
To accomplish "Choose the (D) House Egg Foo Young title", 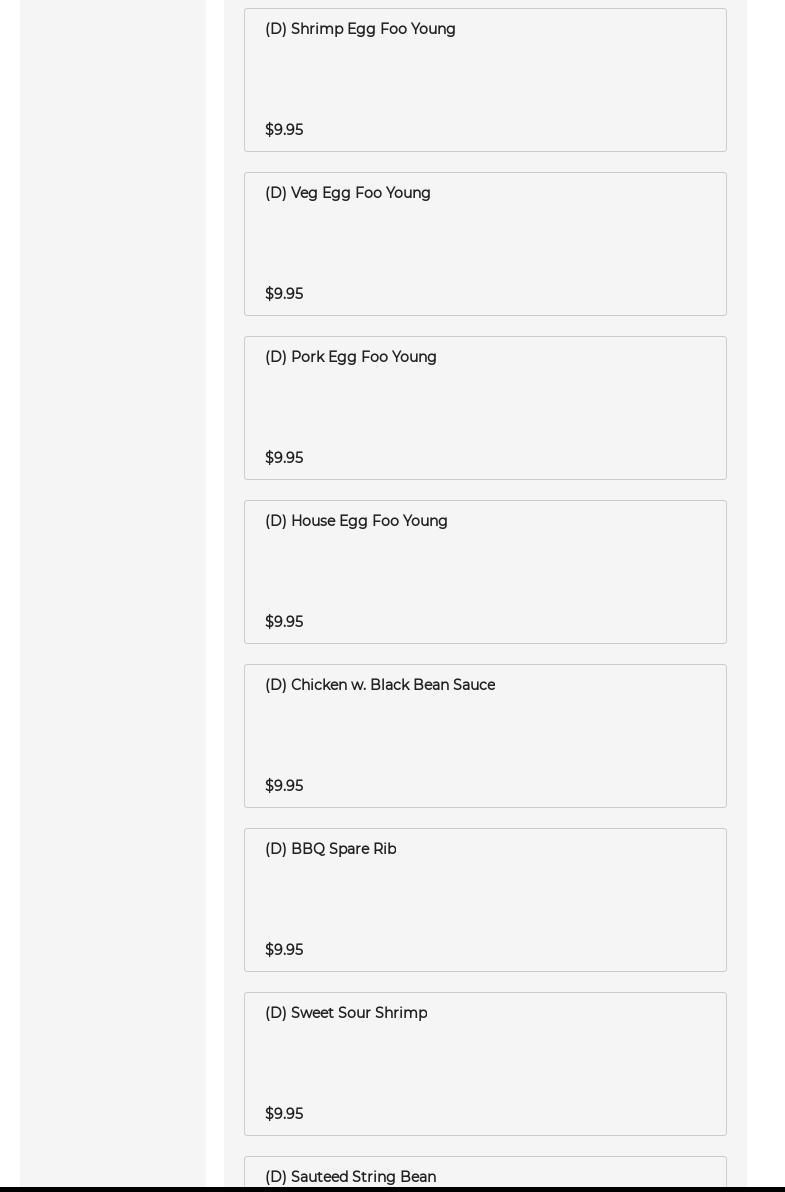I will pos(356,521).
